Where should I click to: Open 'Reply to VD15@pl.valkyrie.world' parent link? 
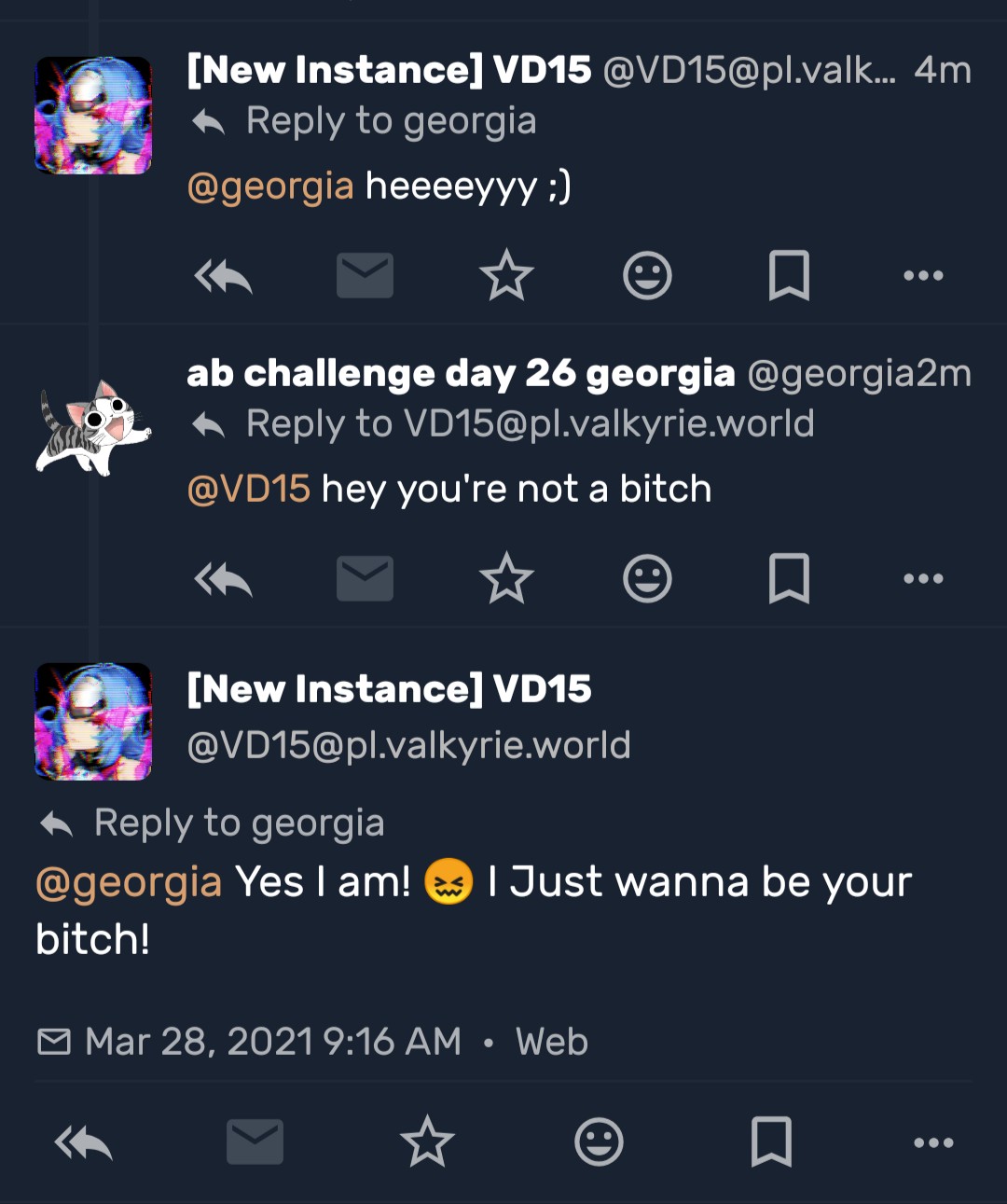(530, 424)
